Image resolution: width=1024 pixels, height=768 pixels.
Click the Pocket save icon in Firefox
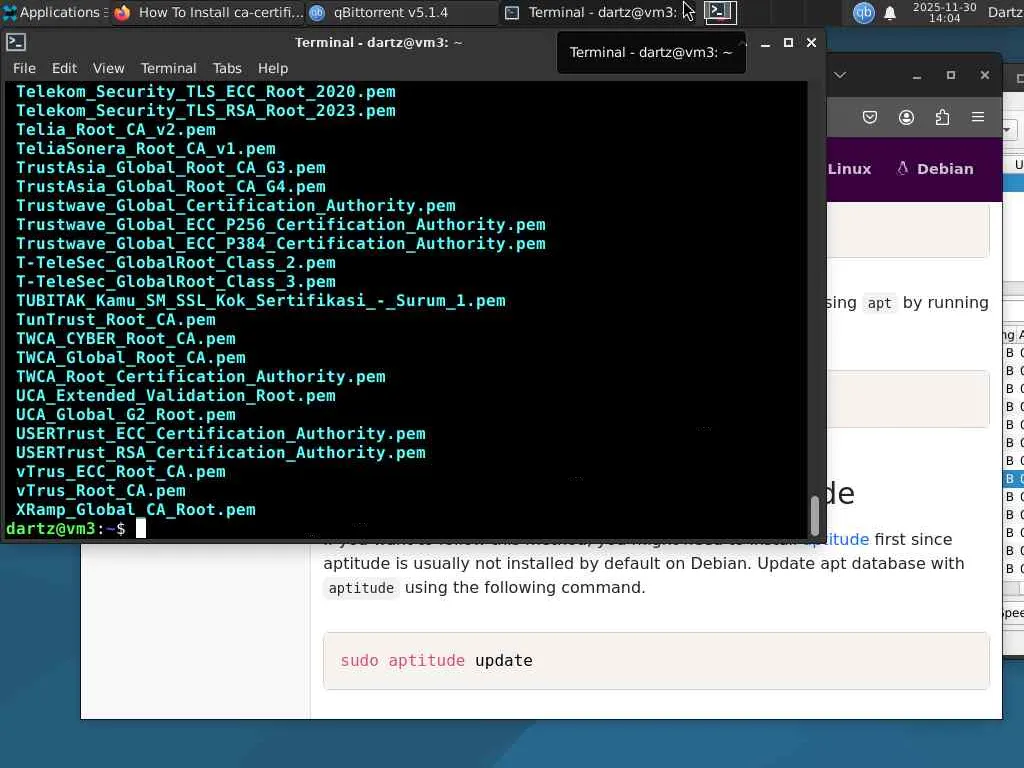pyautogui.click(x=869, y=118)
